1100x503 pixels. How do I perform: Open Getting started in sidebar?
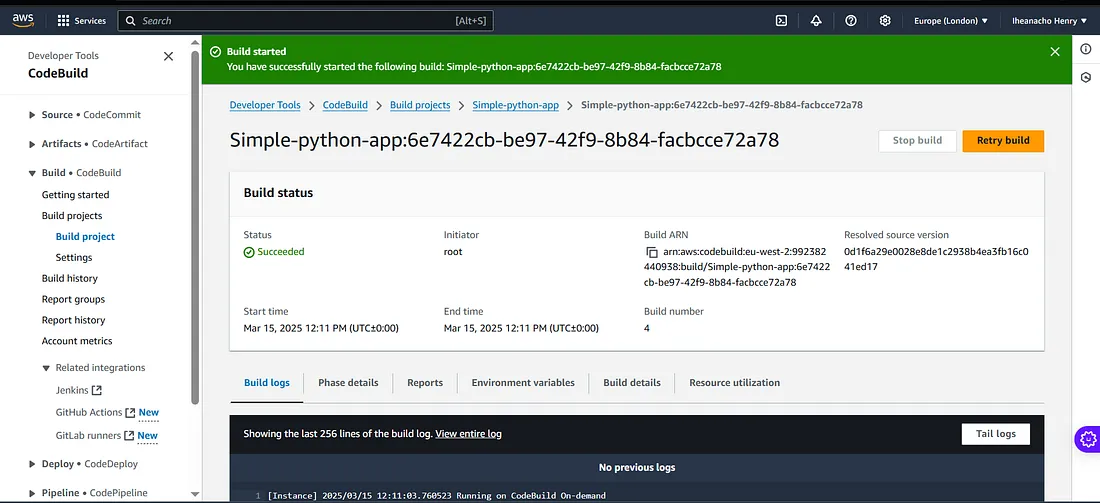pyautogui.click(x=76, y=195)
